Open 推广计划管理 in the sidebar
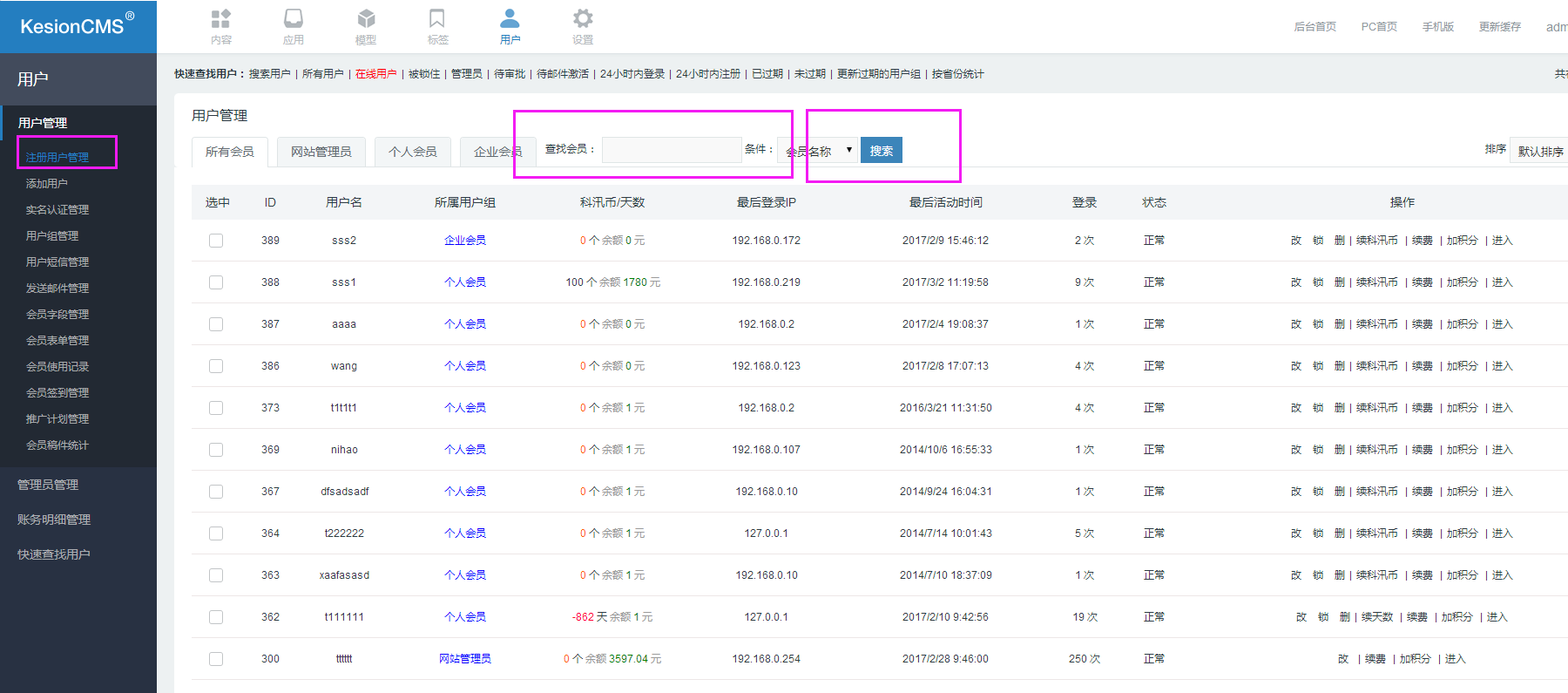 (x=57, y=419)
